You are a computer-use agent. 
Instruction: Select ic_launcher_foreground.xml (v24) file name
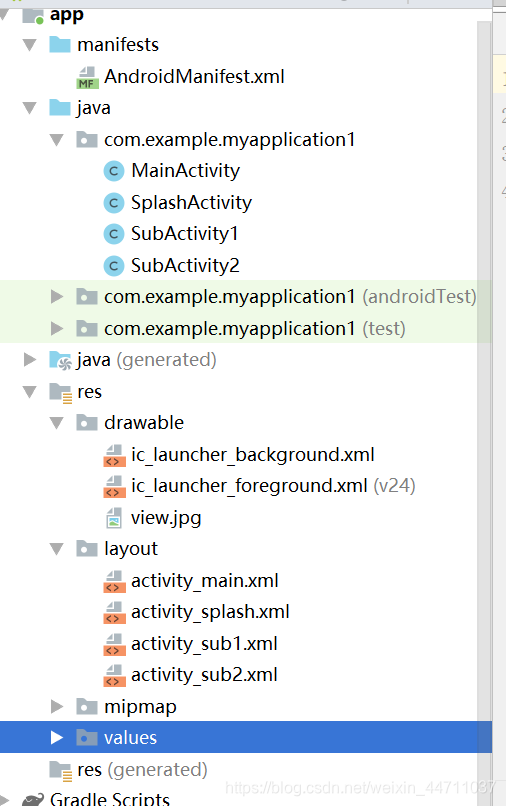pos(273,486)
